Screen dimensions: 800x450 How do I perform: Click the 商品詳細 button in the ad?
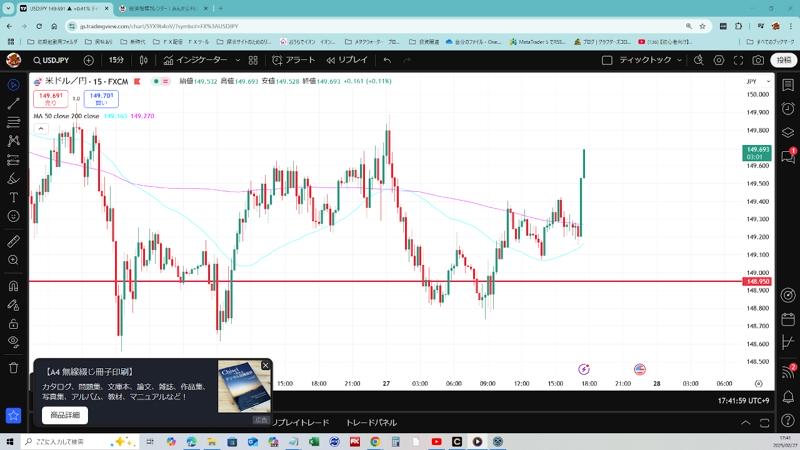pos(65,415)
